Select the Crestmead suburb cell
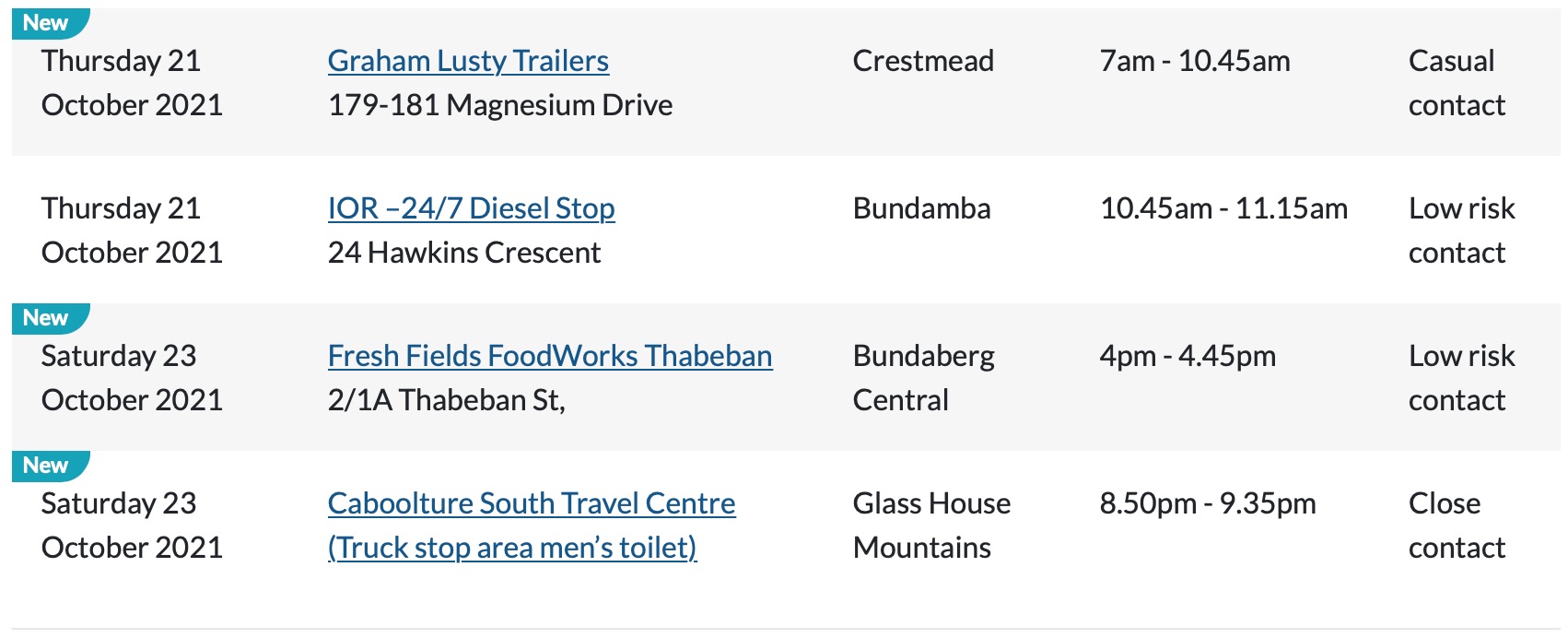1568x638 pixels. 923,61
